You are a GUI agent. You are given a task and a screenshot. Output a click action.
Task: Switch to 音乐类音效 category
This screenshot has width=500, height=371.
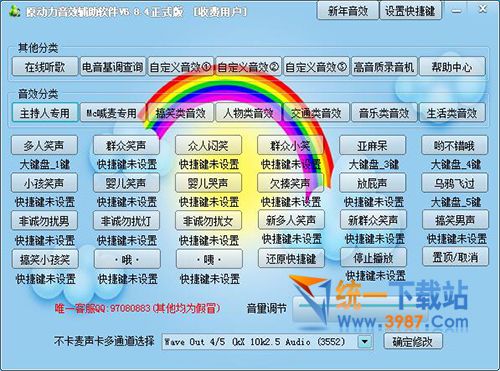[384, 113]
